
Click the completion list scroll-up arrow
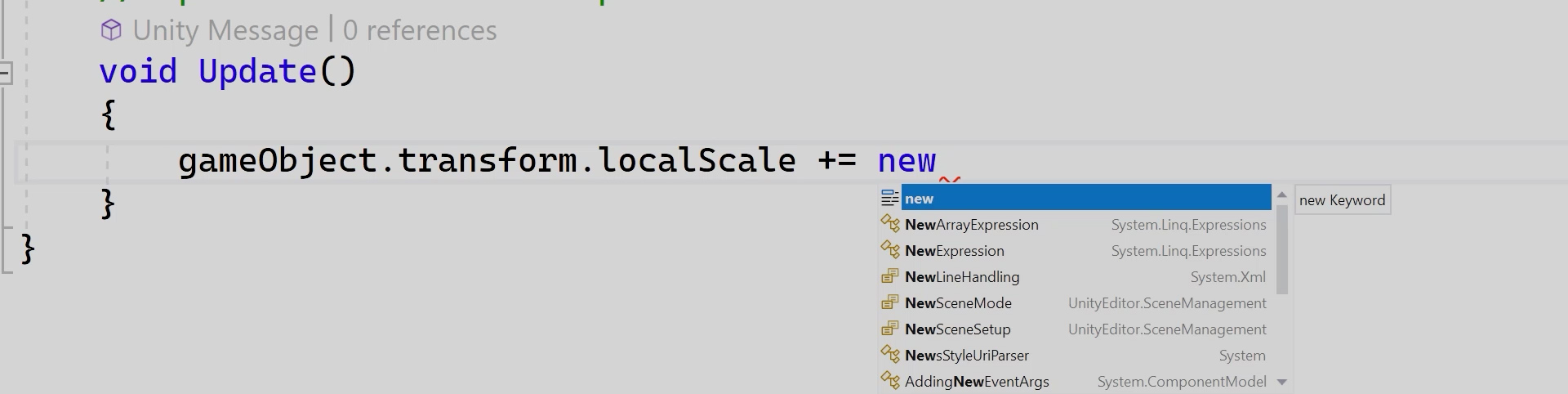point(1281,195)
